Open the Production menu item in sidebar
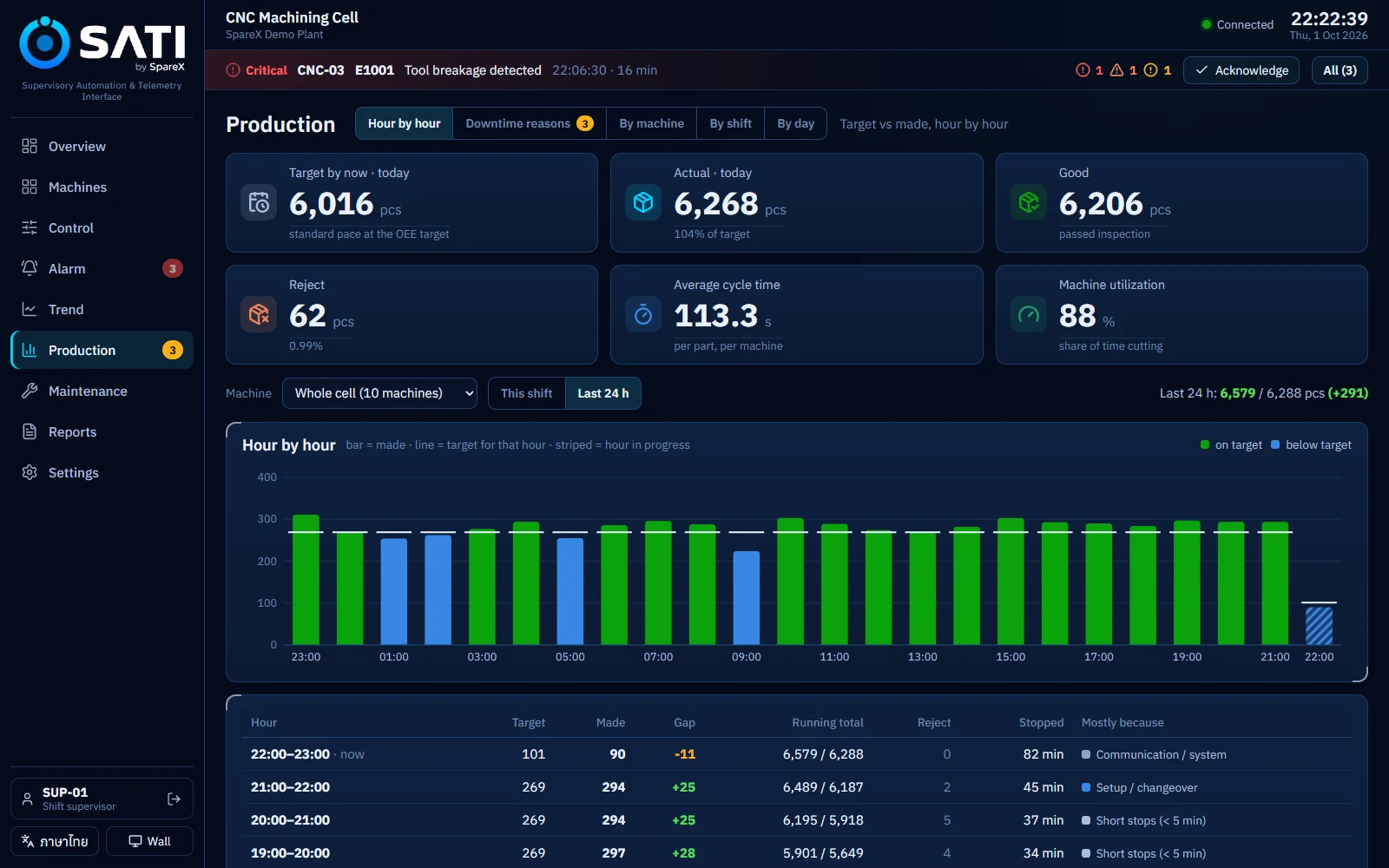This screenshot has height=868, width=1389. tap(102, 350)
